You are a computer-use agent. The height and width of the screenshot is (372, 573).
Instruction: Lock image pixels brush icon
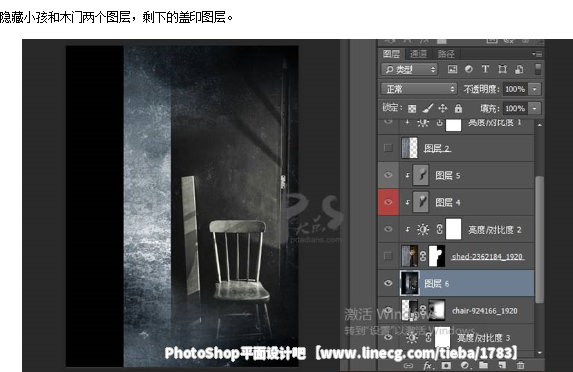click(x=428, y=108)
